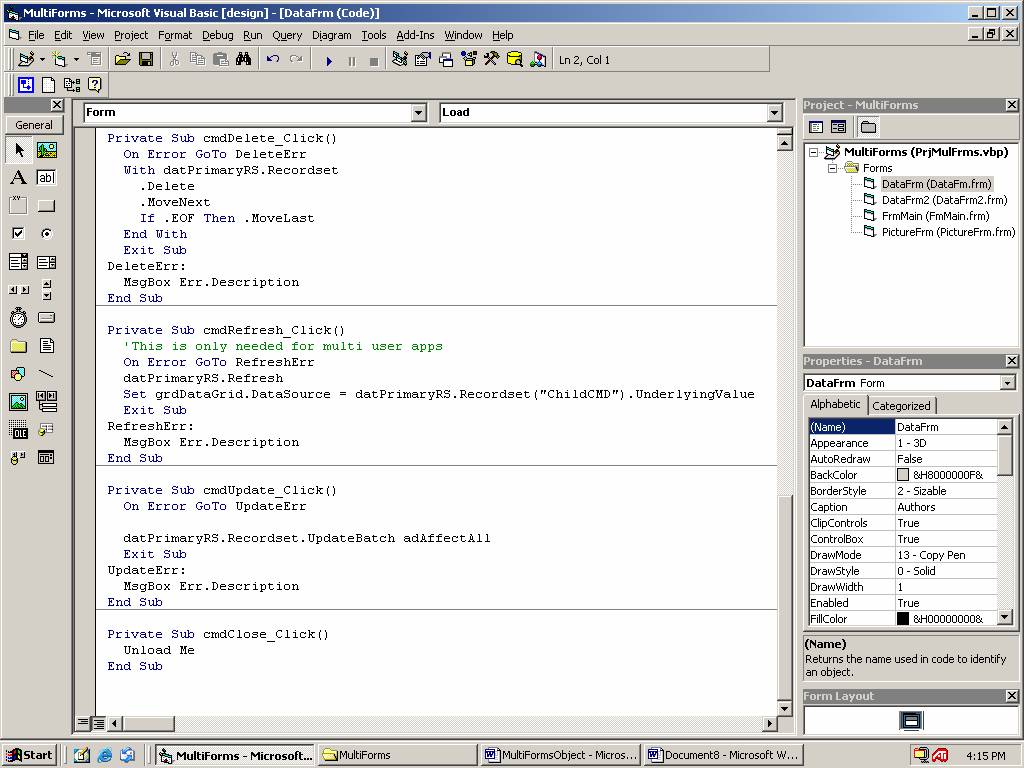This screenshot has width=1024, height=768.
Task: Select the OptionButton control in toolbox
Action: click(46, 234)
